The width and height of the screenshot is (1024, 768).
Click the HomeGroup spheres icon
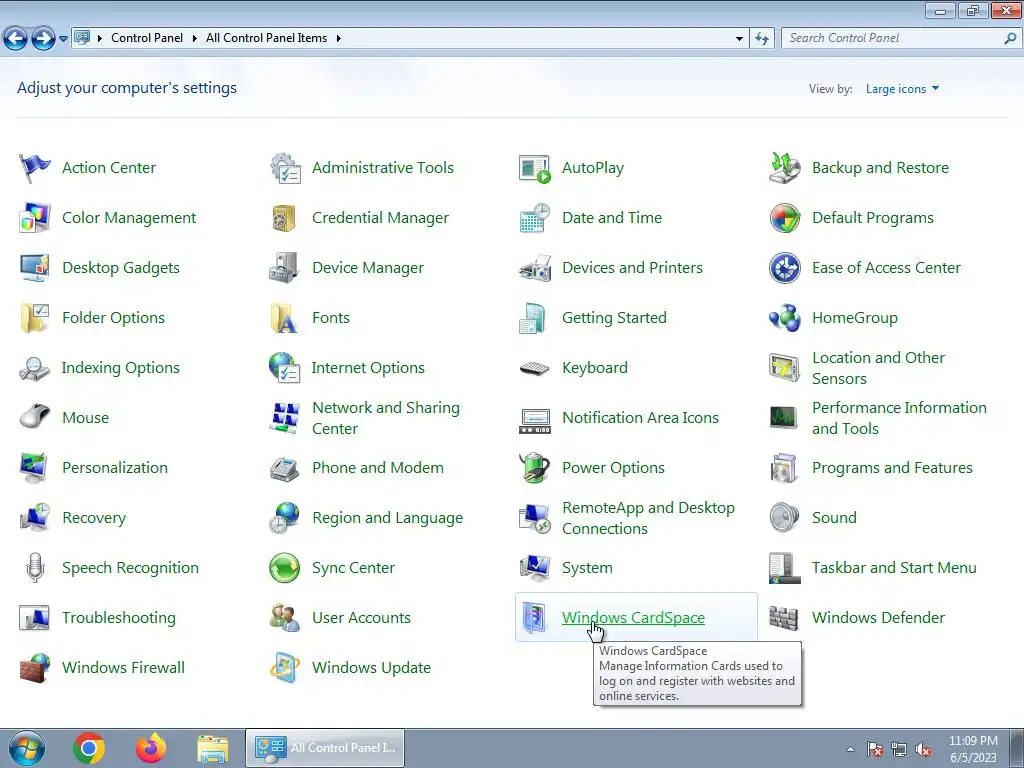point(785,318)
